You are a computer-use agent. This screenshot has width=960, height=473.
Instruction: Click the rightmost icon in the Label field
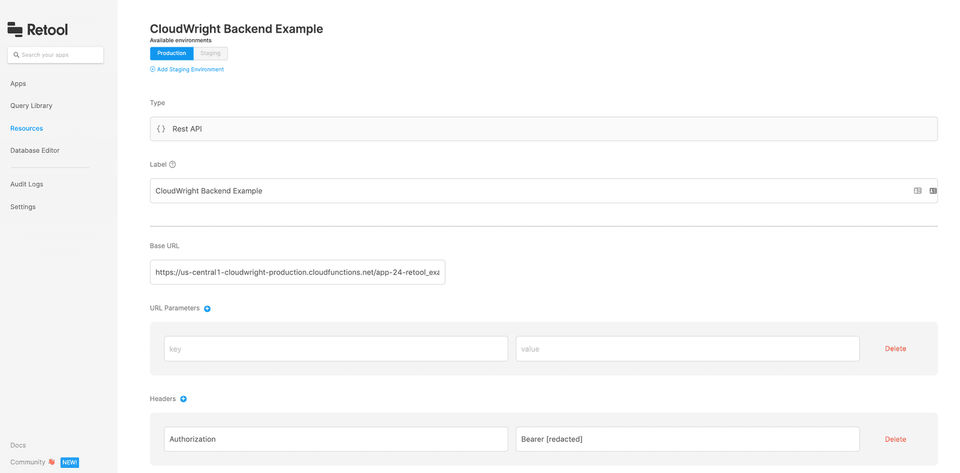(x=932, y=190)
